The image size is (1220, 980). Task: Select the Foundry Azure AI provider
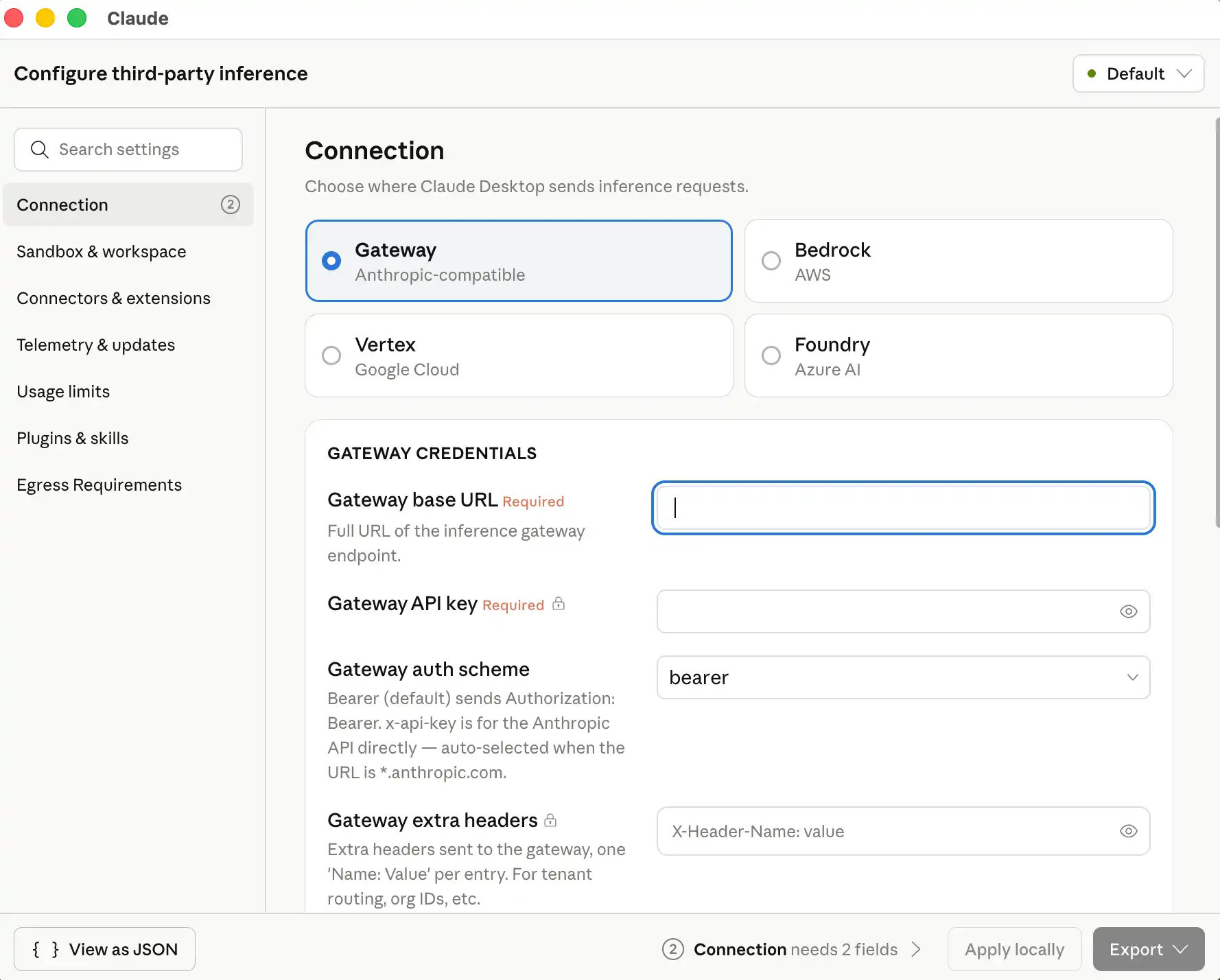coord(771,355)
